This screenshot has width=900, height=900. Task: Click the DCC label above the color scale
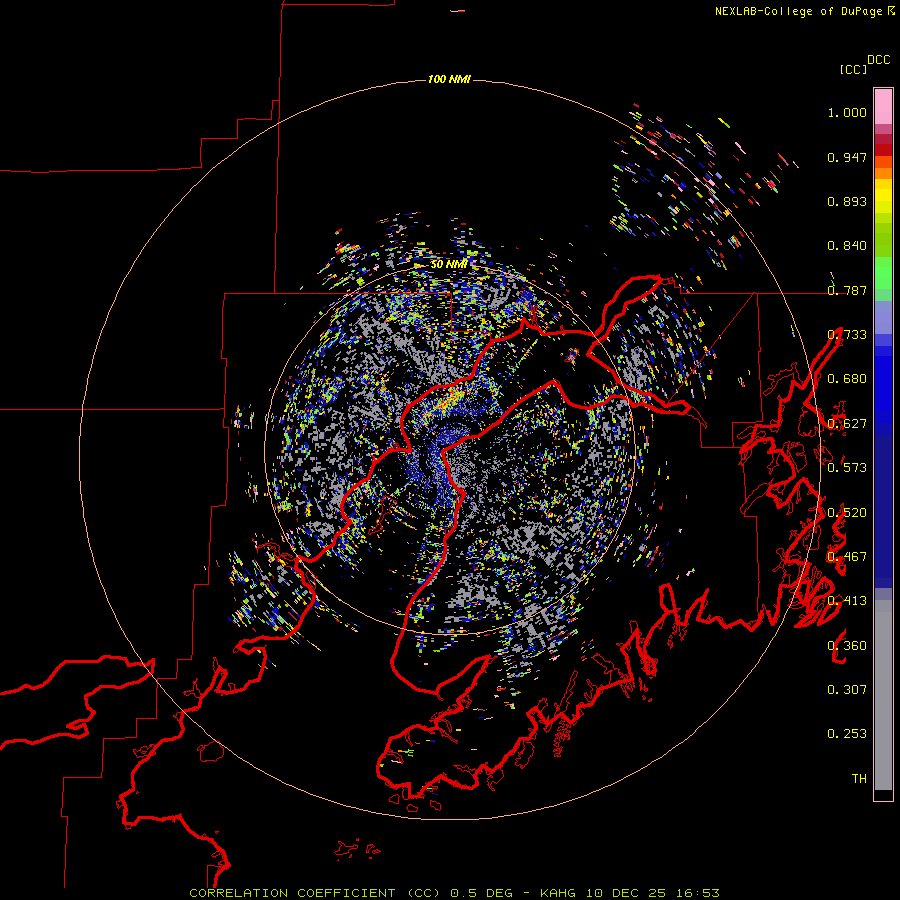click(x=878, y=60)
